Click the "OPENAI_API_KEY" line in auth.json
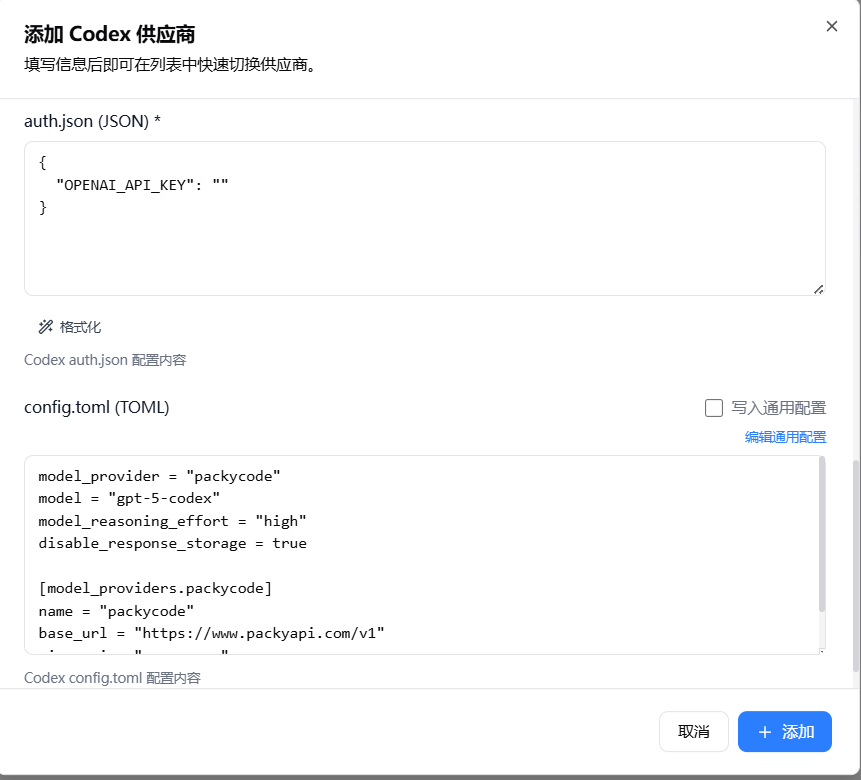The image size is (861, 780). click(142, 186)
